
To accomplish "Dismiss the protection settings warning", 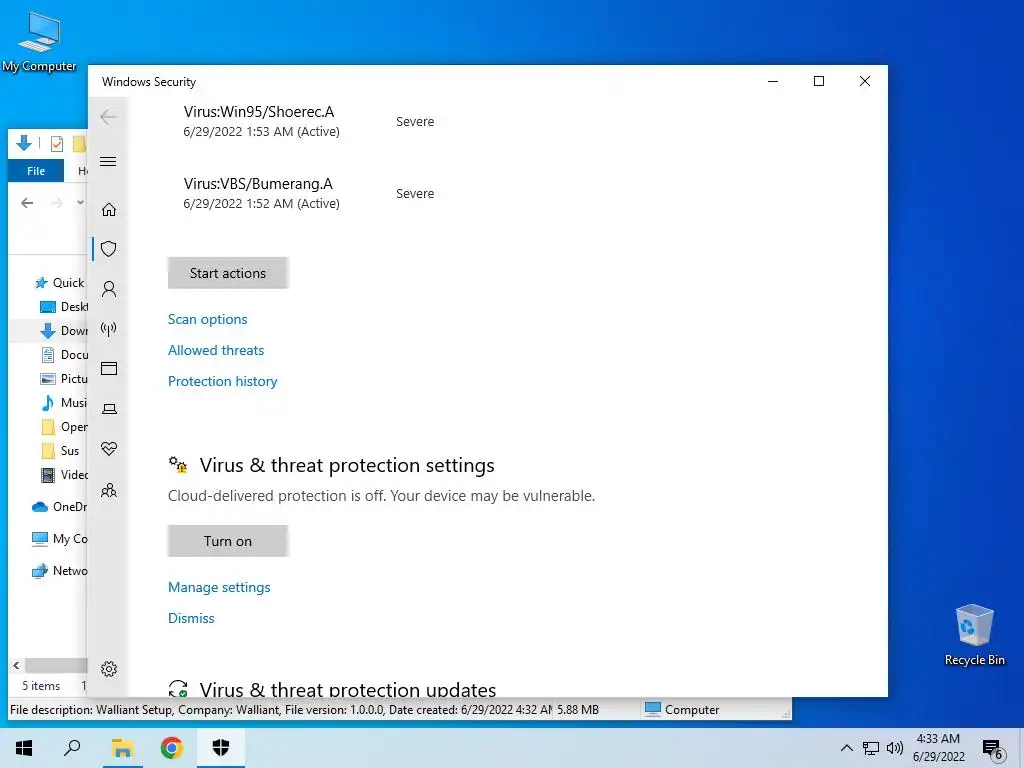I will (x=191, y=618).
